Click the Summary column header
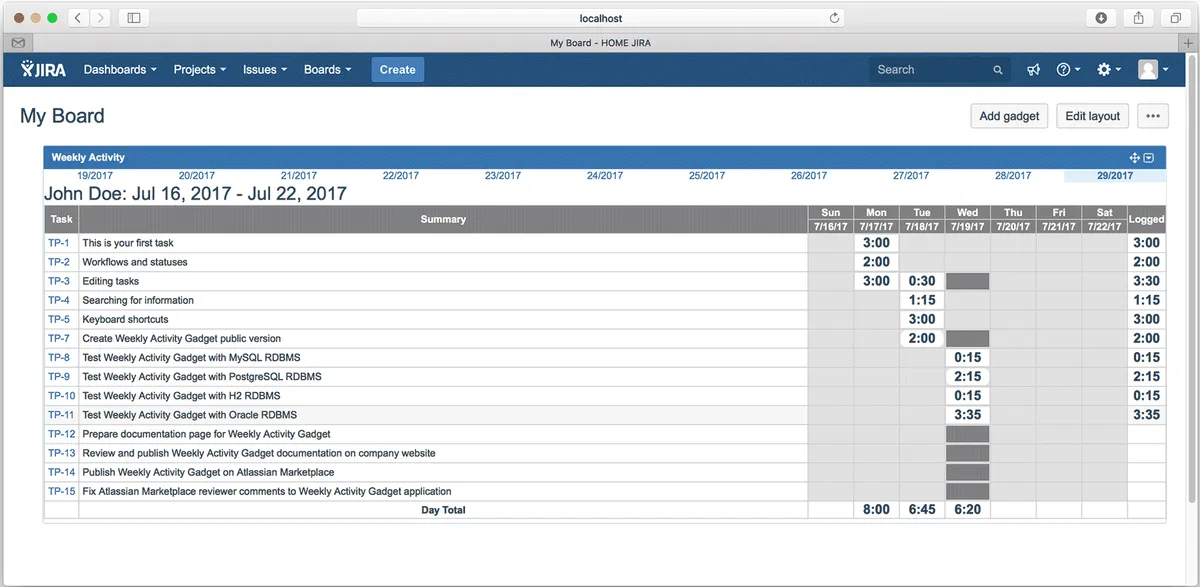The image size is (1200, 587). pos(443,219)
